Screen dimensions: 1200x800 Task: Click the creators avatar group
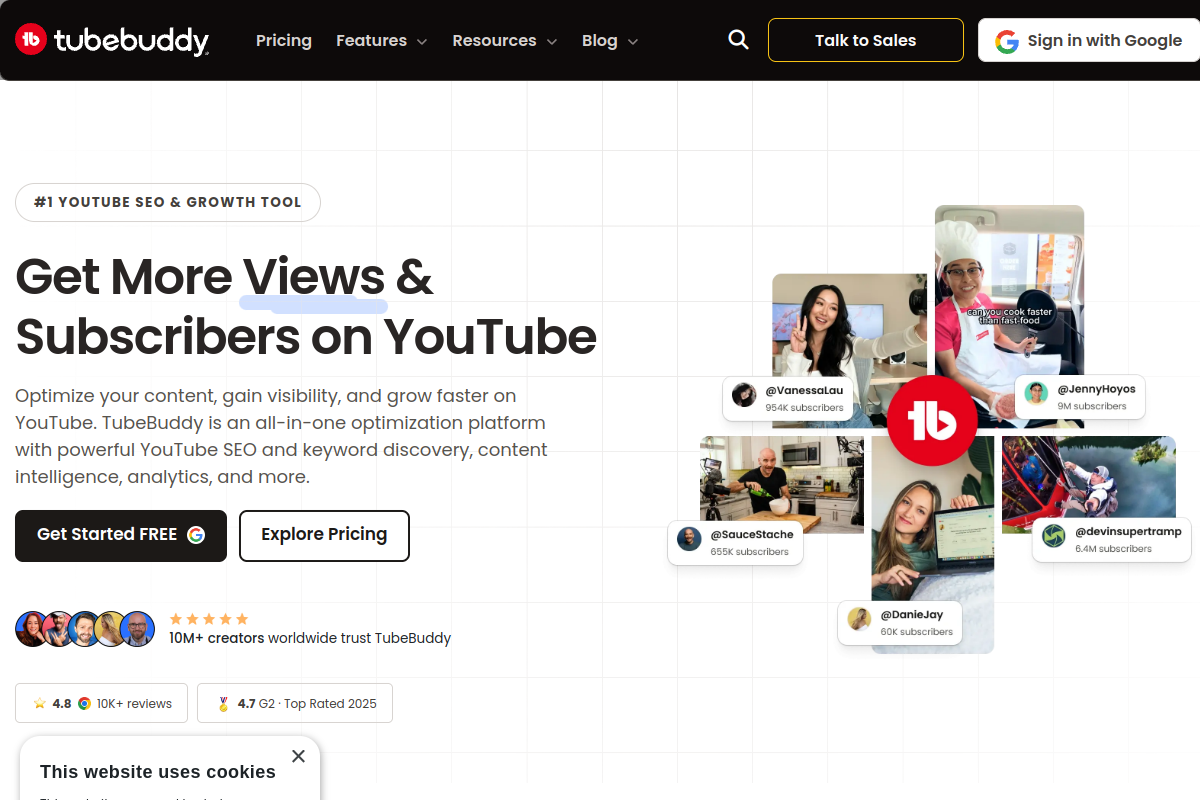click(85, 629)
